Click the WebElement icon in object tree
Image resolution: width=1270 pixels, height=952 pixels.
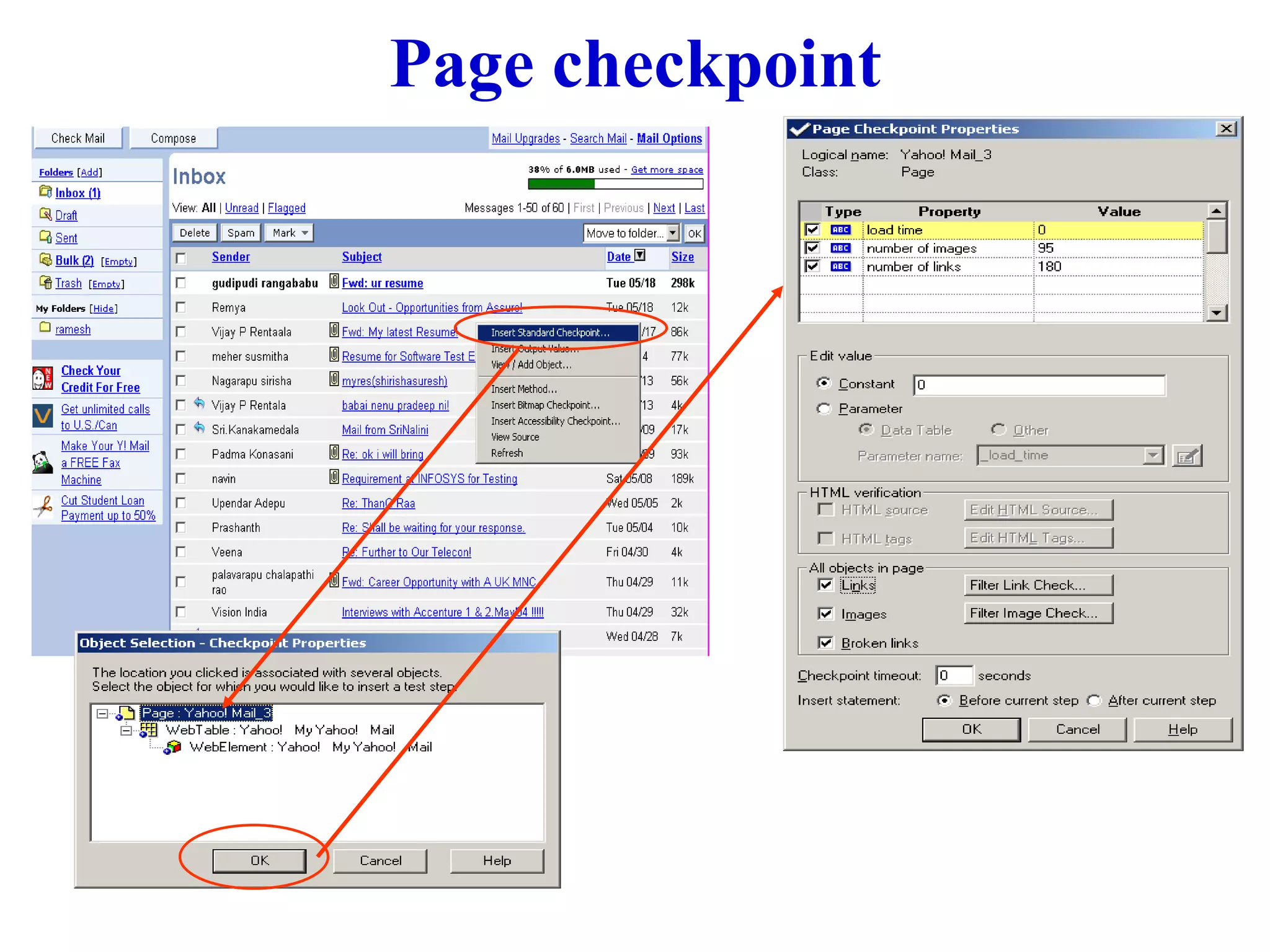172,747
